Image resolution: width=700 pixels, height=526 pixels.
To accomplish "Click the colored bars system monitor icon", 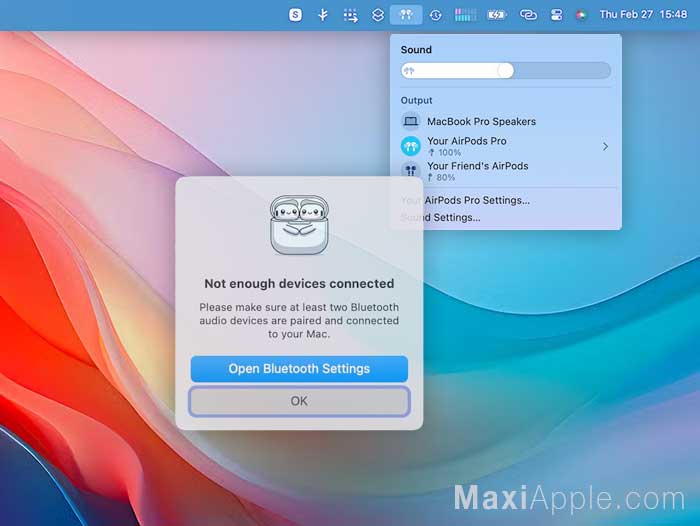I will pyautogui.click(x=465, y=15).
